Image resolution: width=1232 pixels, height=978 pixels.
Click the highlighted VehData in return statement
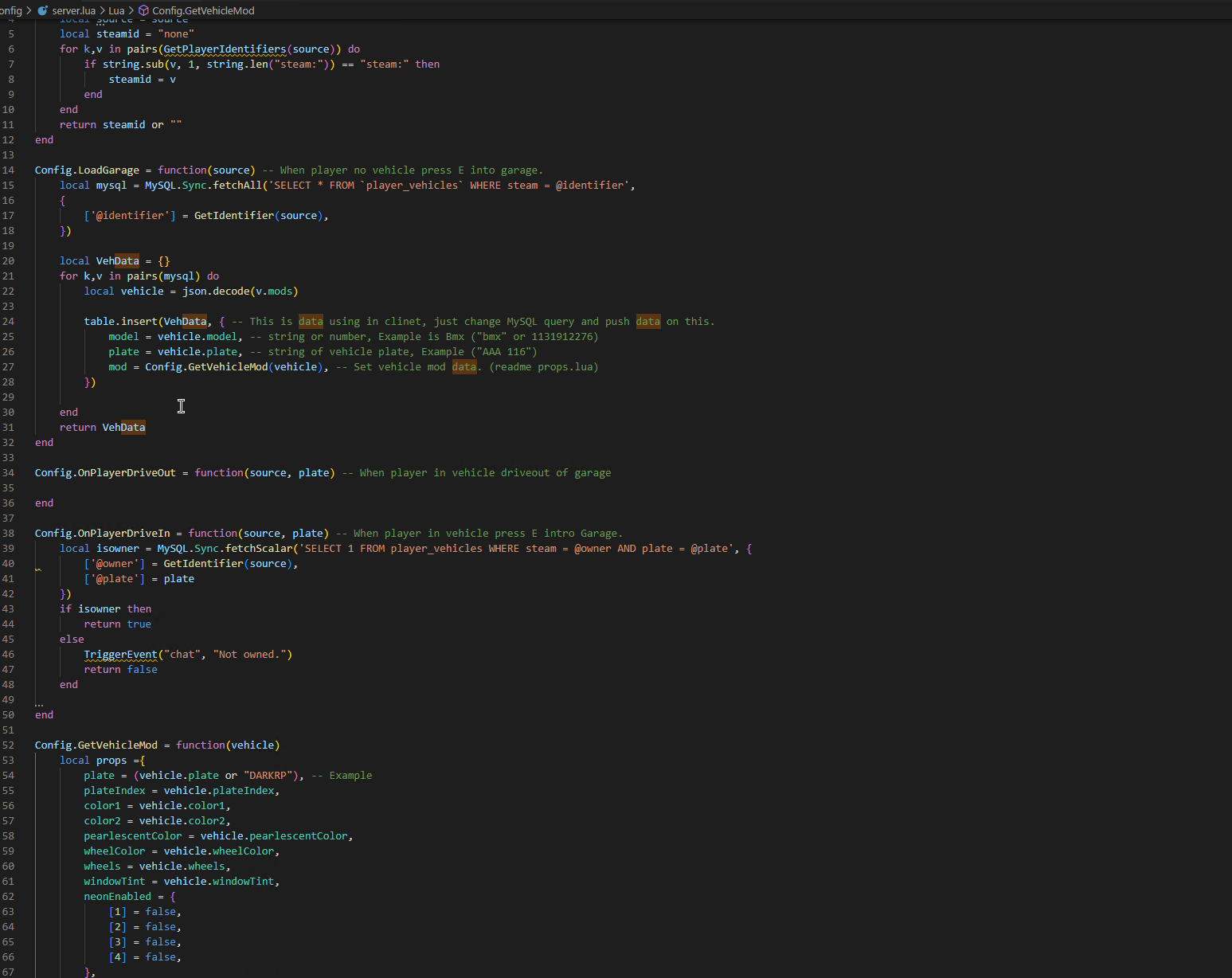click(123, 428)
